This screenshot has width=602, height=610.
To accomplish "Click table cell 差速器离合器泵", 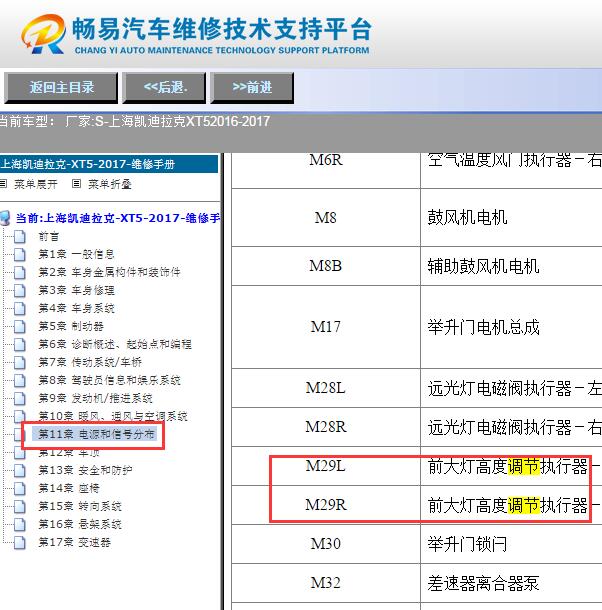I will (x=511, y=583).
